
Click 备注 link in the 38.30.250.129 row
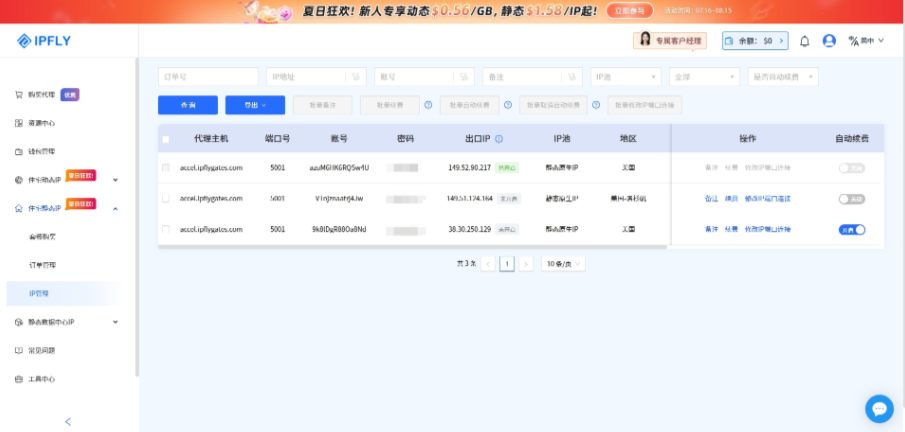(711, 229)
